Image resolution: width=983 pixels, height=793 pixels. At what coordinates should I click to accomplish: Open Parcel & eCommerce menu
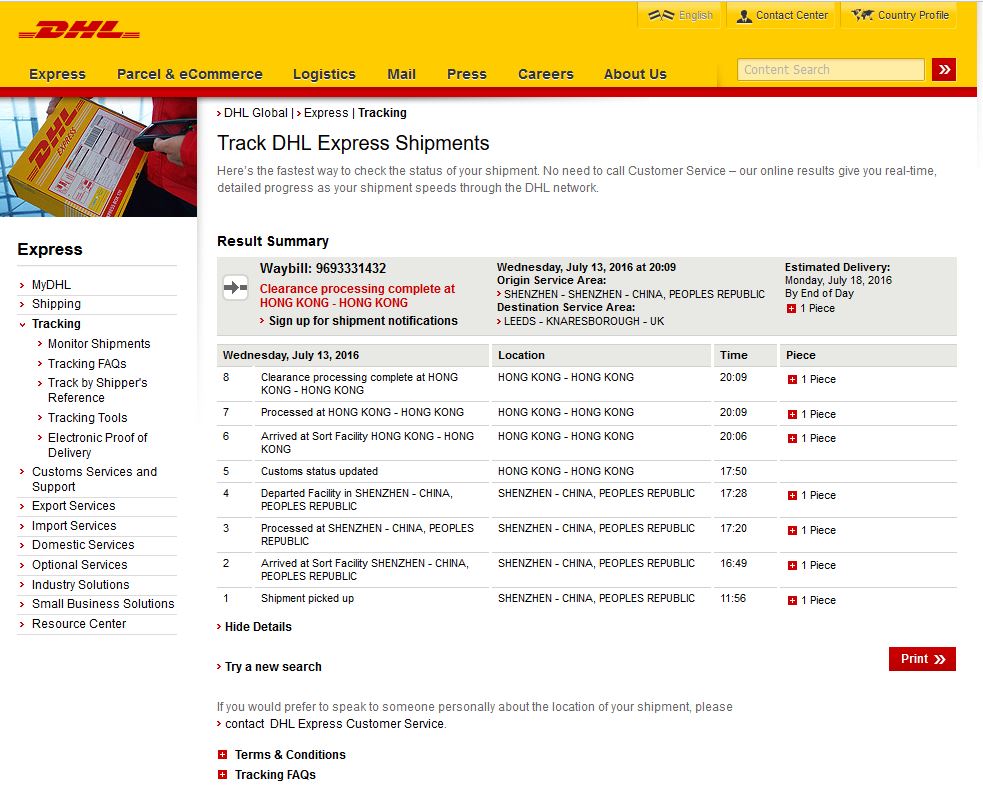[189, 74]
